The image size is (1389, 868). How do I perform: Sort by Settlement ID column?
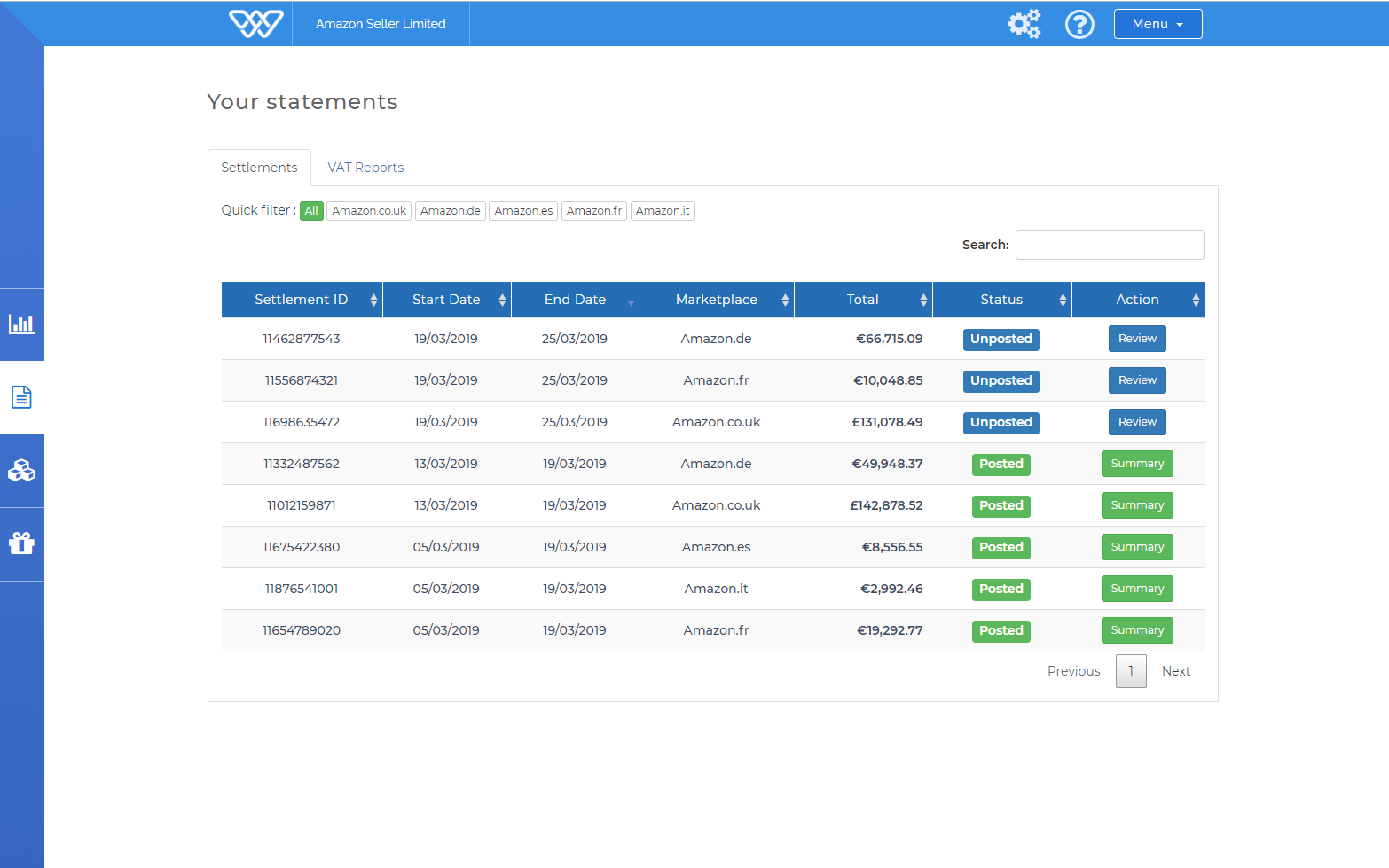point(302,300)
